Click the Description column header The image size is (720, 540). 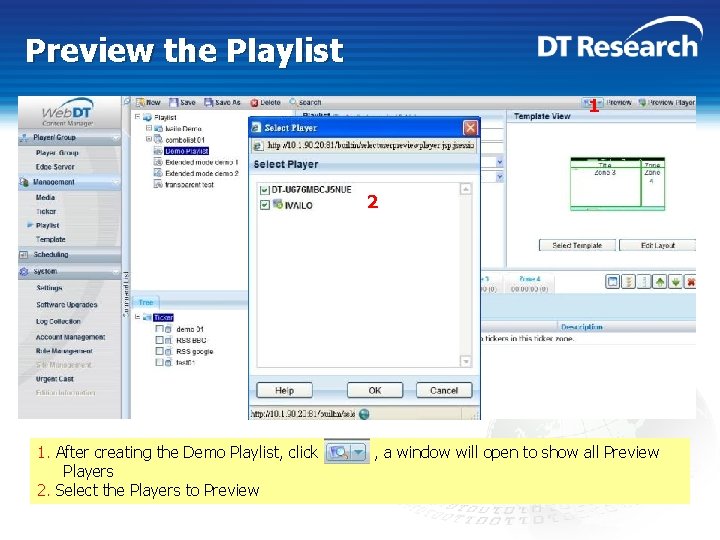582,327
